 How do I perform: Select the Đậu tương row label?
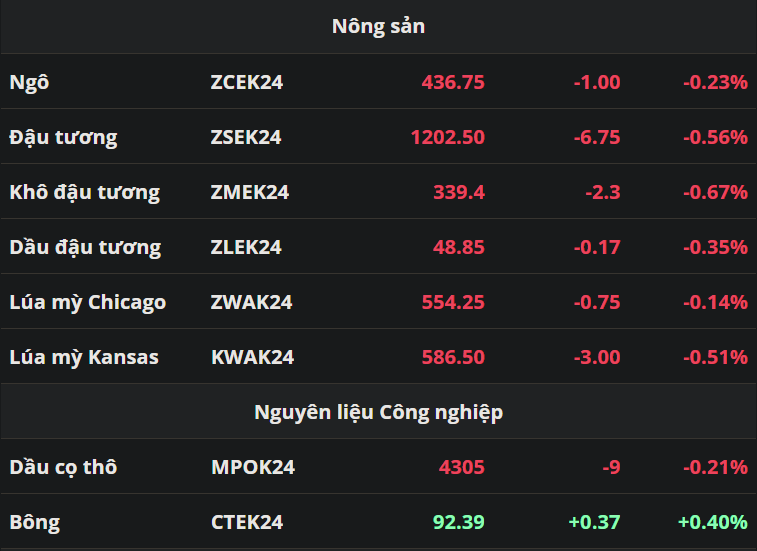click(63, 138)
